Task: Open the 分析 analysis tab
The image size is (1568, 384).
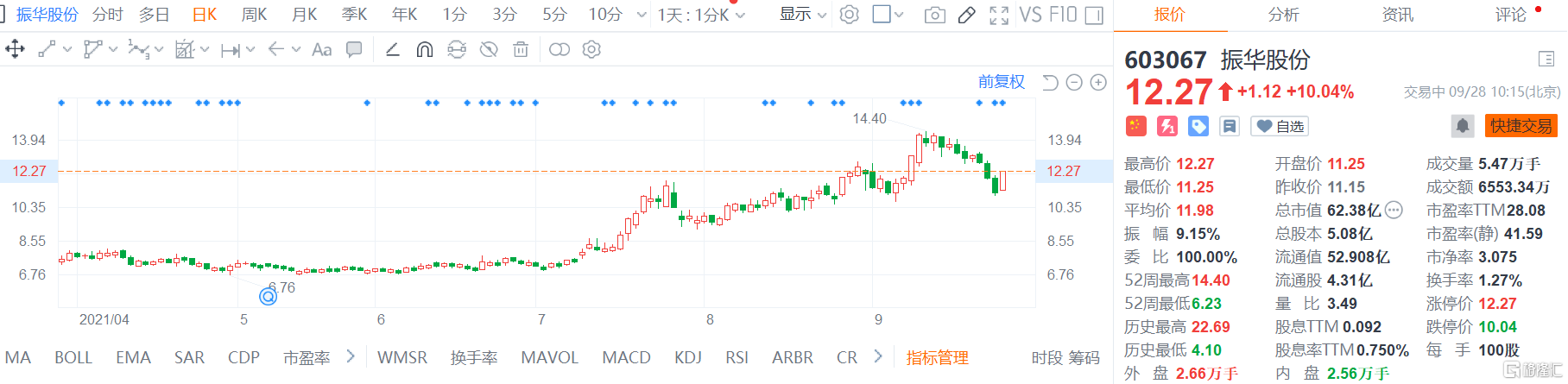Action: pos(1283,15)
